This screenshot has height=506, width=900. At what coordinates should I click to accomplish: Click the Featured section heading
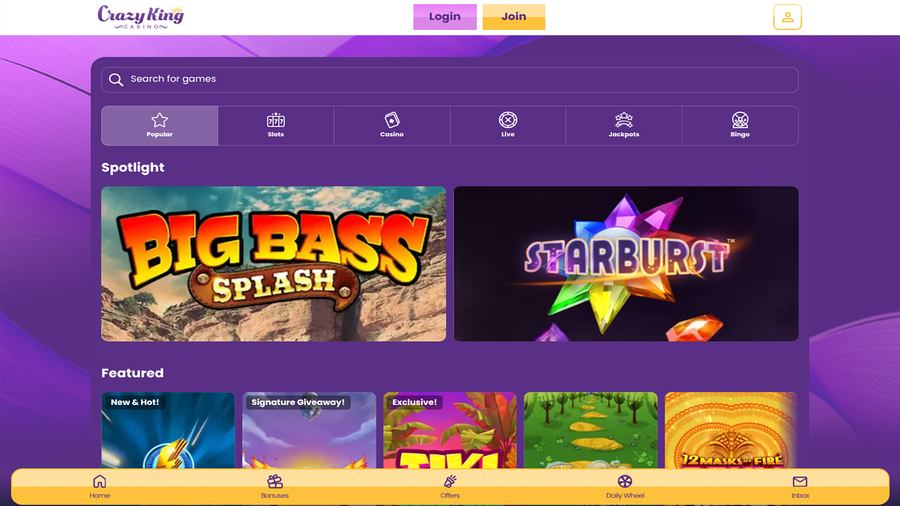[133, 373]
